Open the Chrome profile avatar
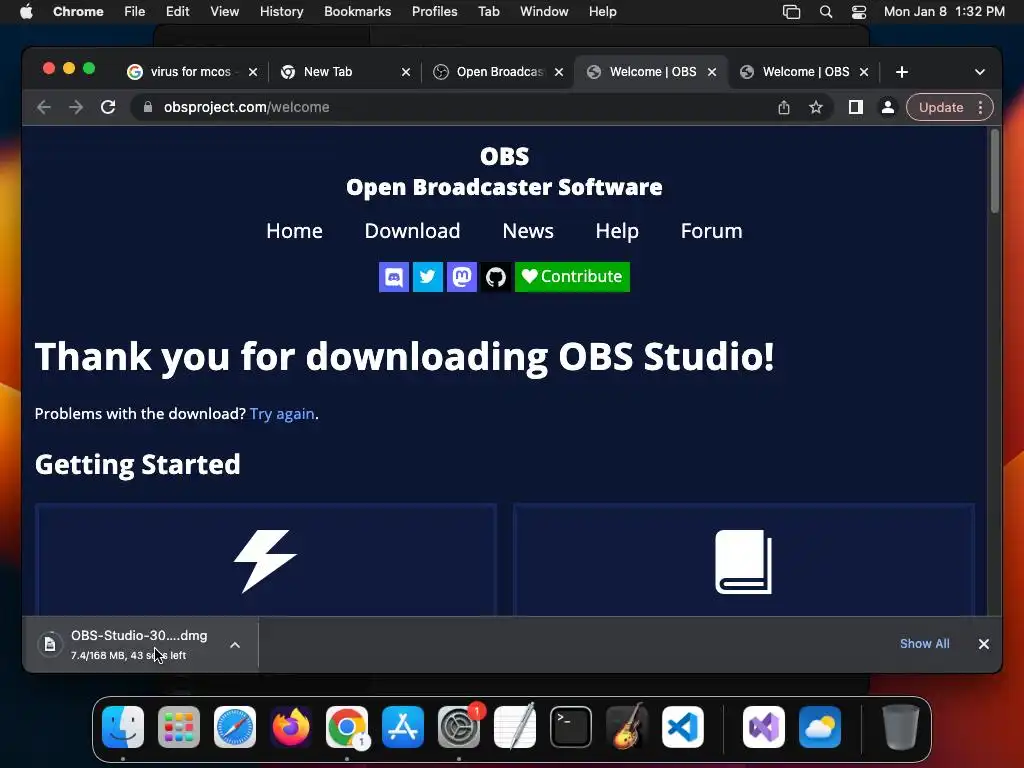 (888, 107)
